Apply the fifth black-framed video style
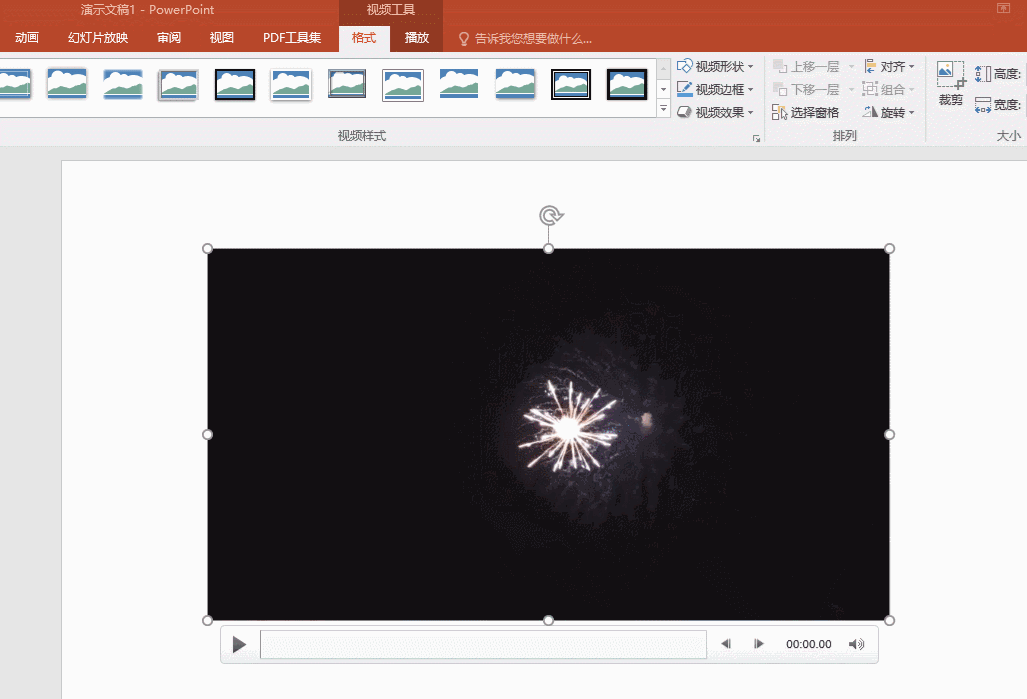This screenshot has width=1027, height=699. point(234,84)
